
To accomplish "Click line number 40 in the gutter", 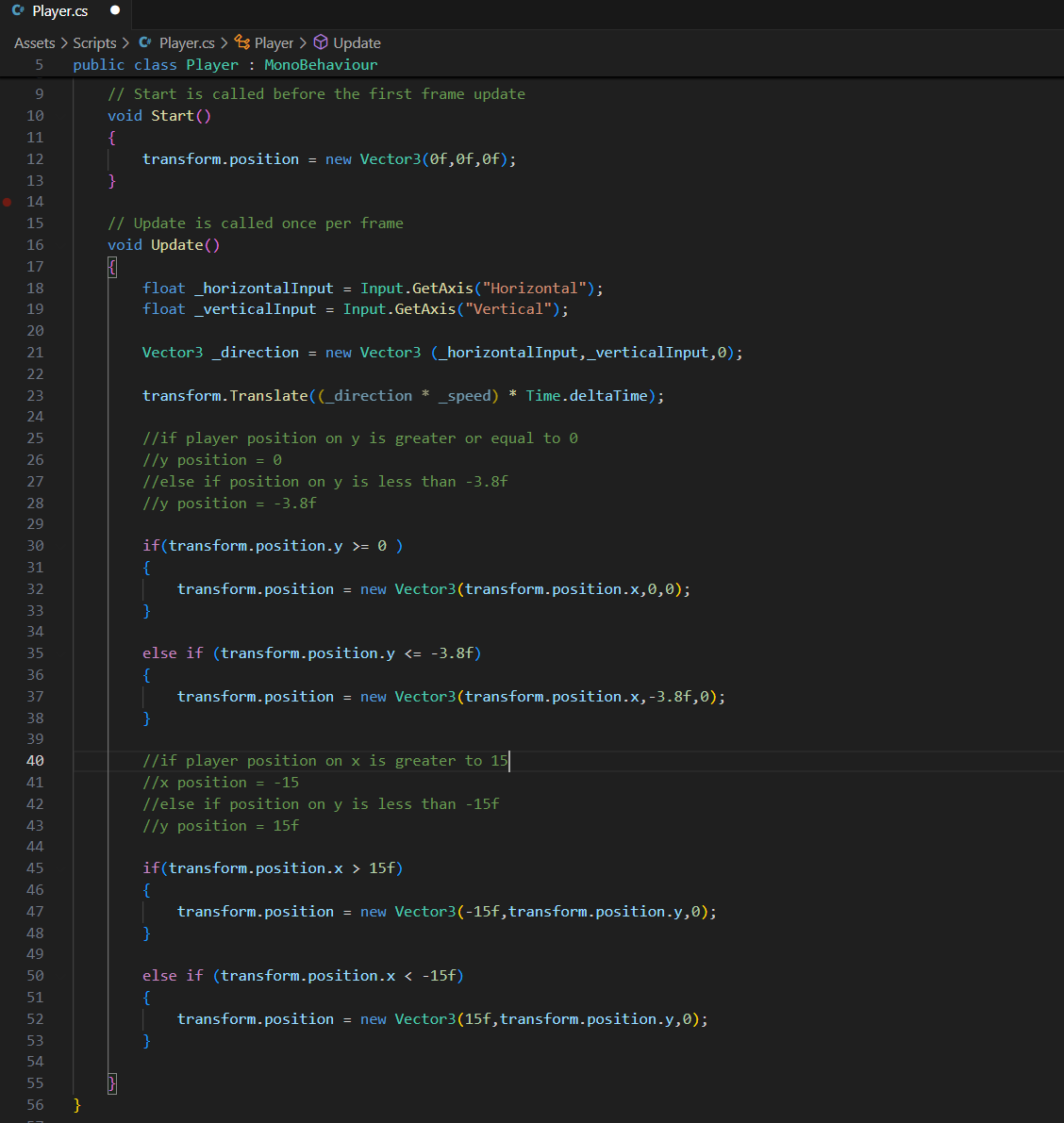I will click(35, 760).
